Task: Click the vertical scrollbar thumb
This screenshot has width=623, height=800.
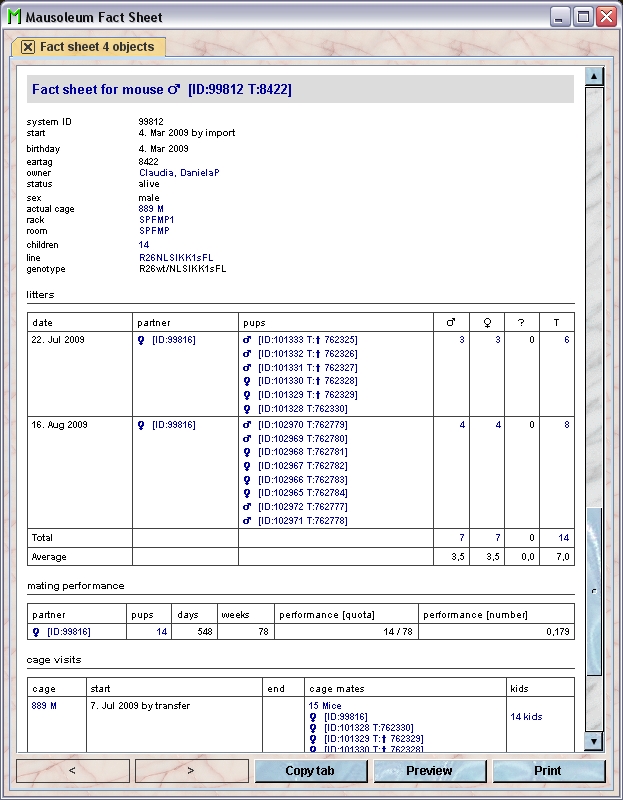Action: [594, 590]
